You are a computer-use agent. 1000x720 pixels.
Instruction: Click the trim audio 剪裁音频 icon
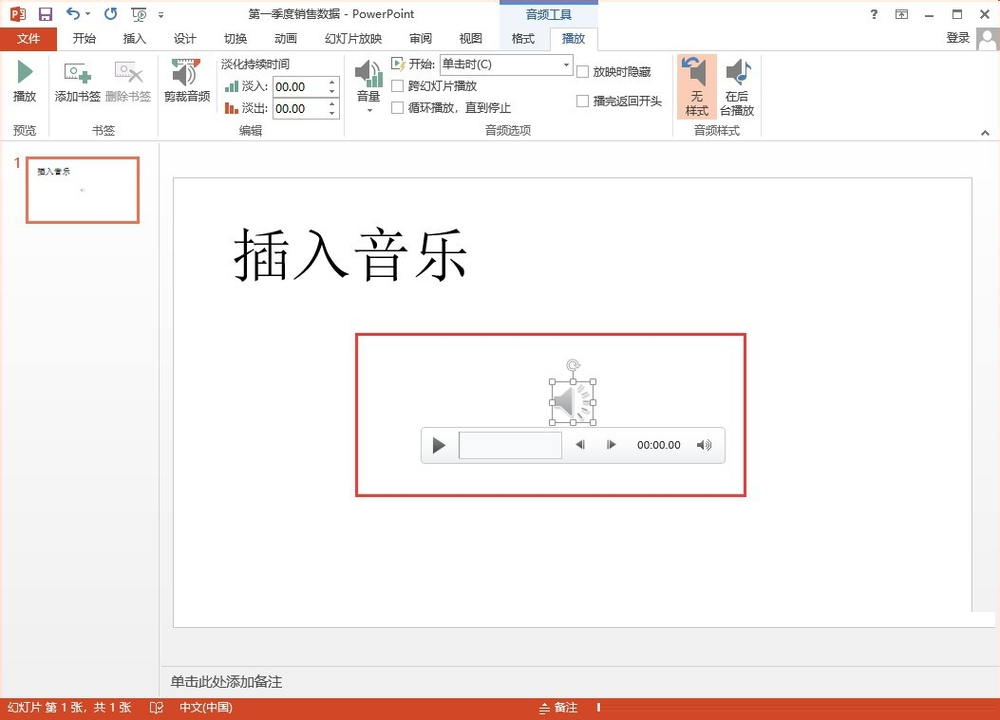pyautogui.click(x=186, y=81)
